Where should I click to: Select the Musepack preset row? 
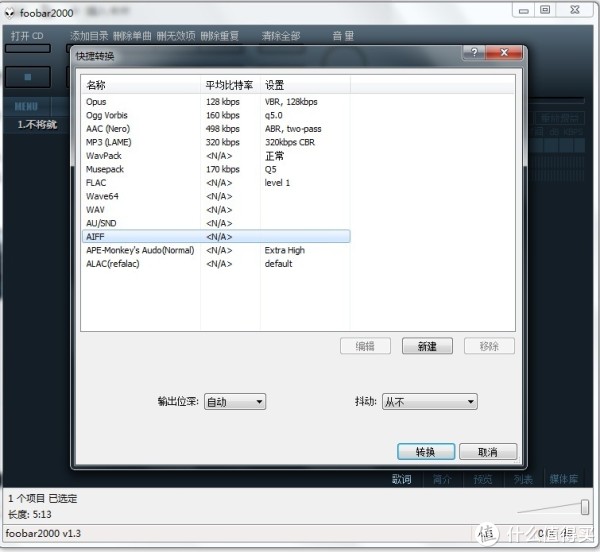[x=216, y=169]
